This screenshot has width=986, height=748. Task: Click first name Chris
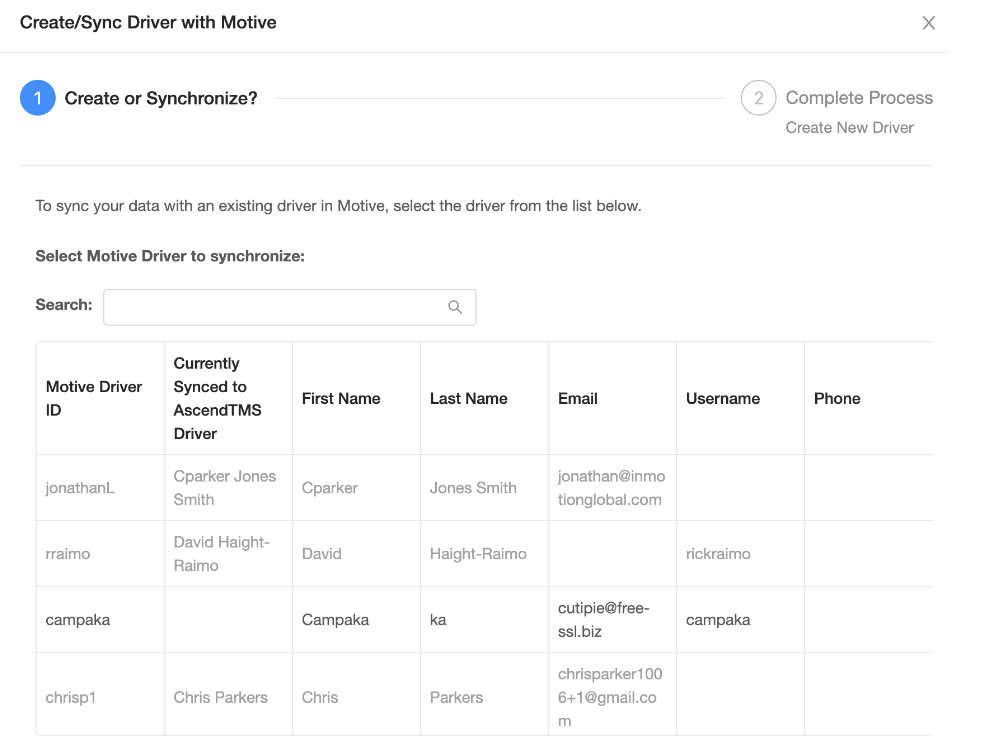tap(319, 698)
